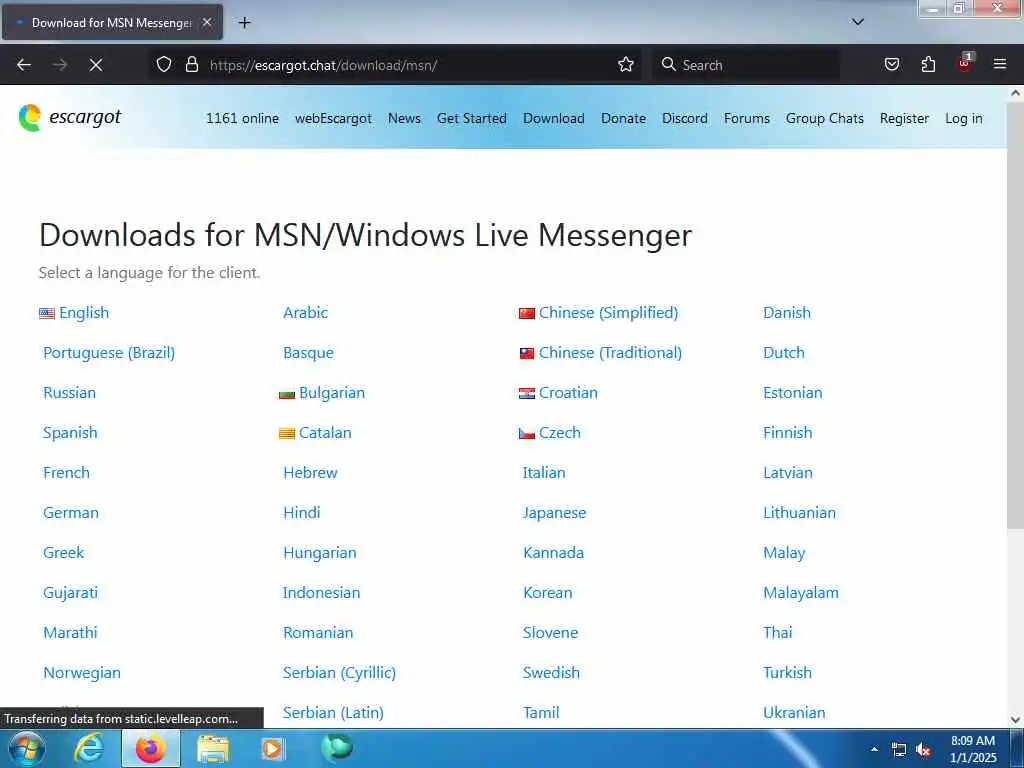
Task: Click the browser Search box
Action: point(746,65)
